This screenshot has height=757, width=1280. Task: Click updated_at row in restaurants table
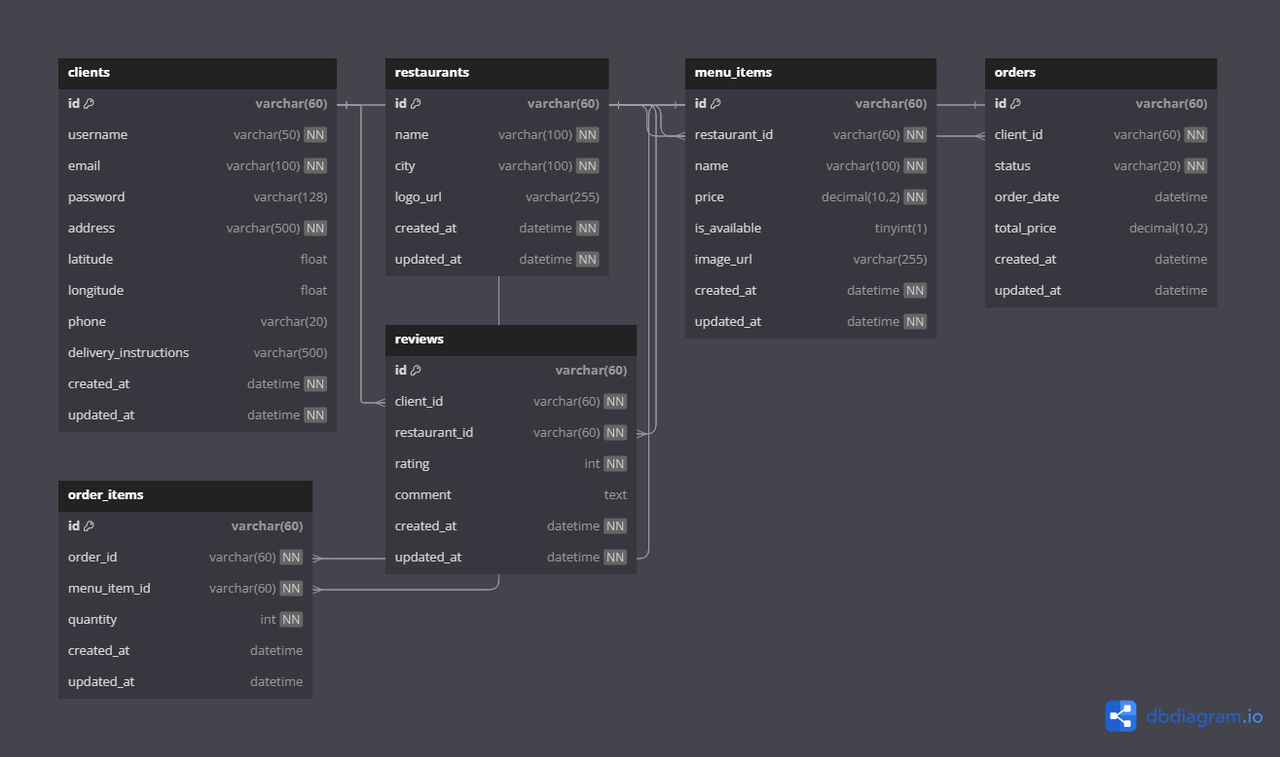497,259
